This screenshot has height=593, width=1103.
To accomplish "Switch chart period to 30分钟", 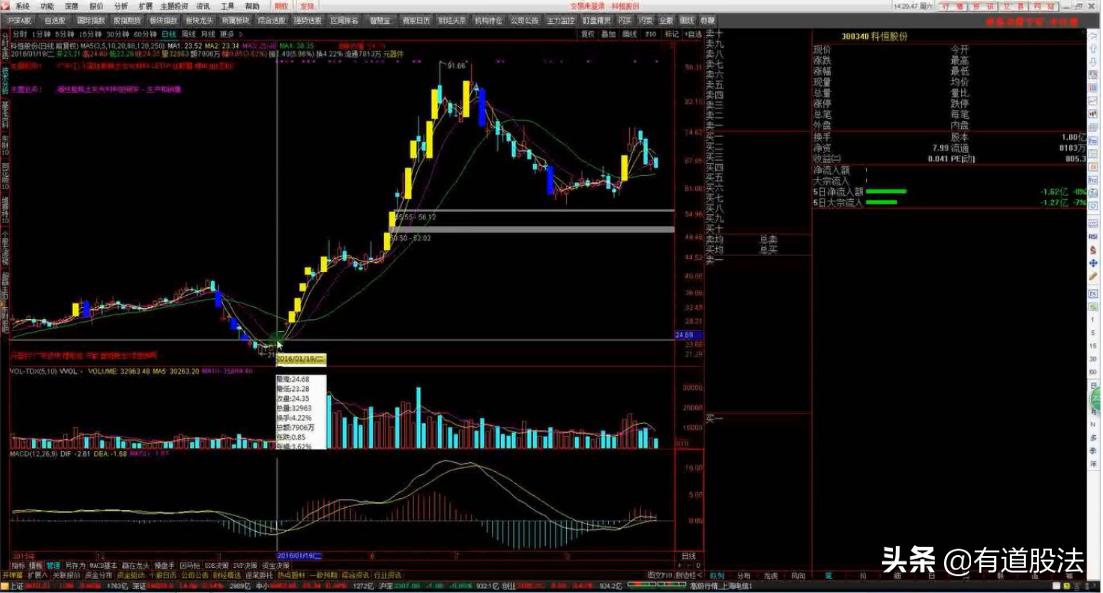I will pos(117,34).
